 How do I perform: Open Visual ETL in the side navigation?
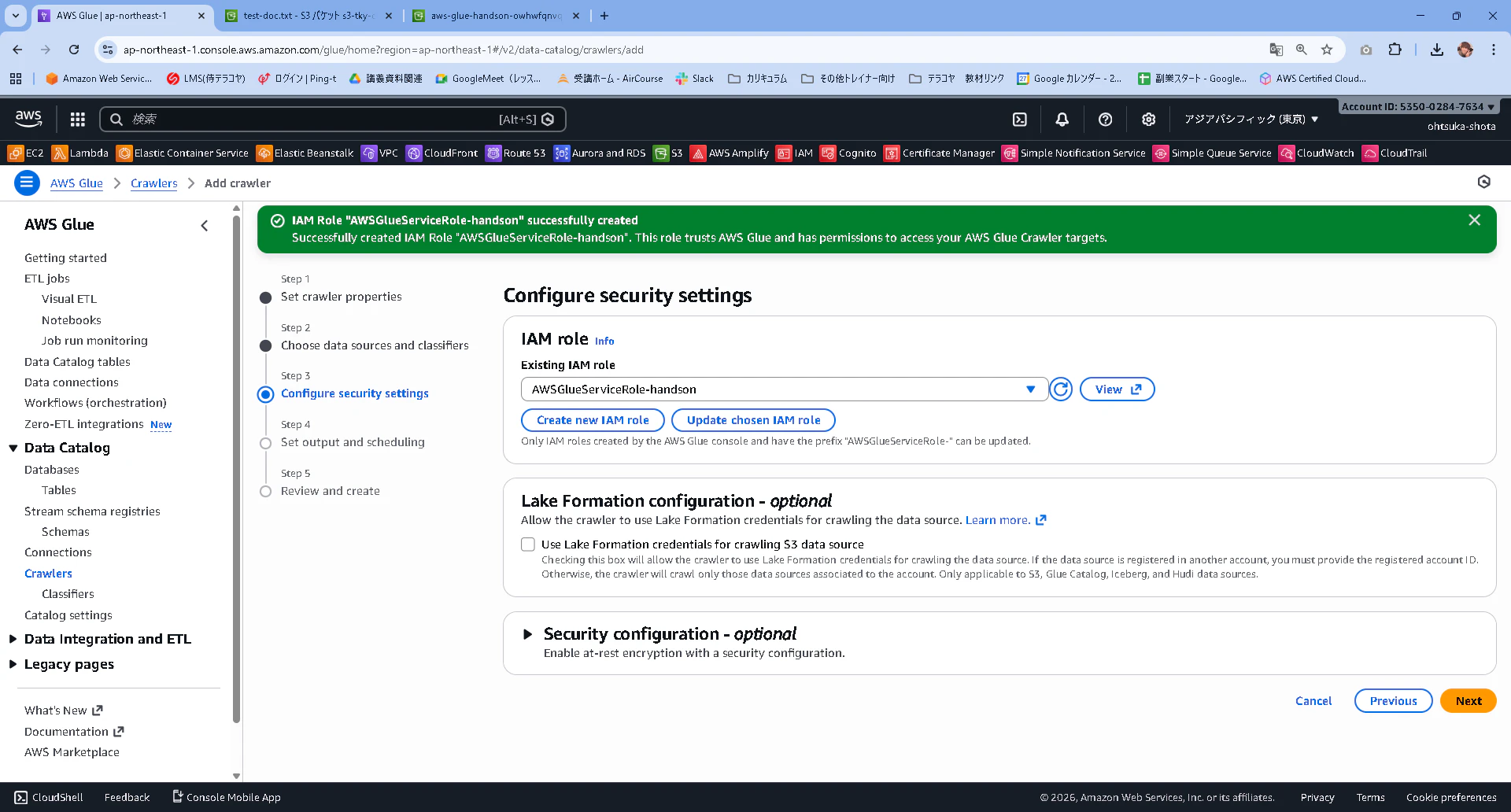coord(69,299)
